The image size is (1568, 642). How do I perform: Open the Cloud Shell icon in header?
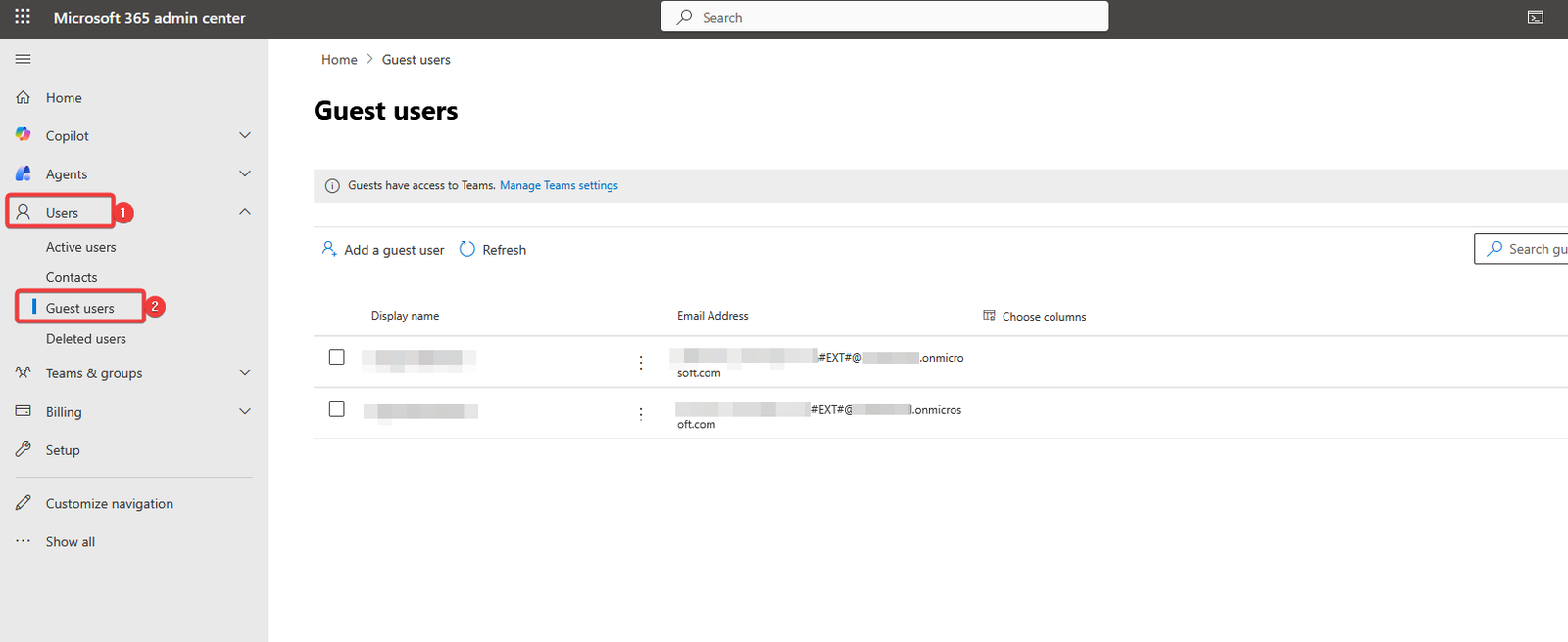click(x=1535, y=17)
